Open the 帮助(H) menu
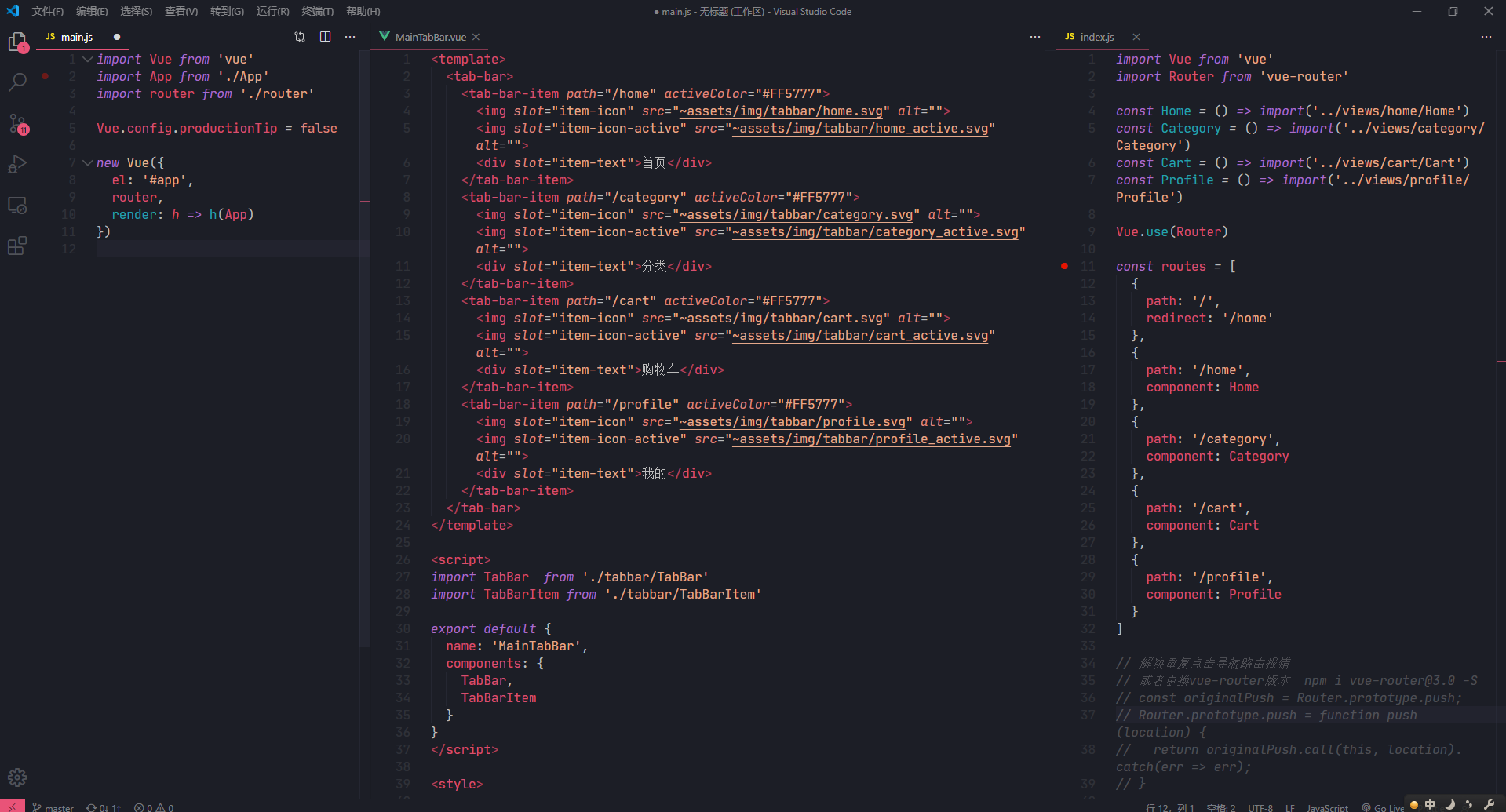This screenshot has width=1506, height=812. click(x=363, y=11)
